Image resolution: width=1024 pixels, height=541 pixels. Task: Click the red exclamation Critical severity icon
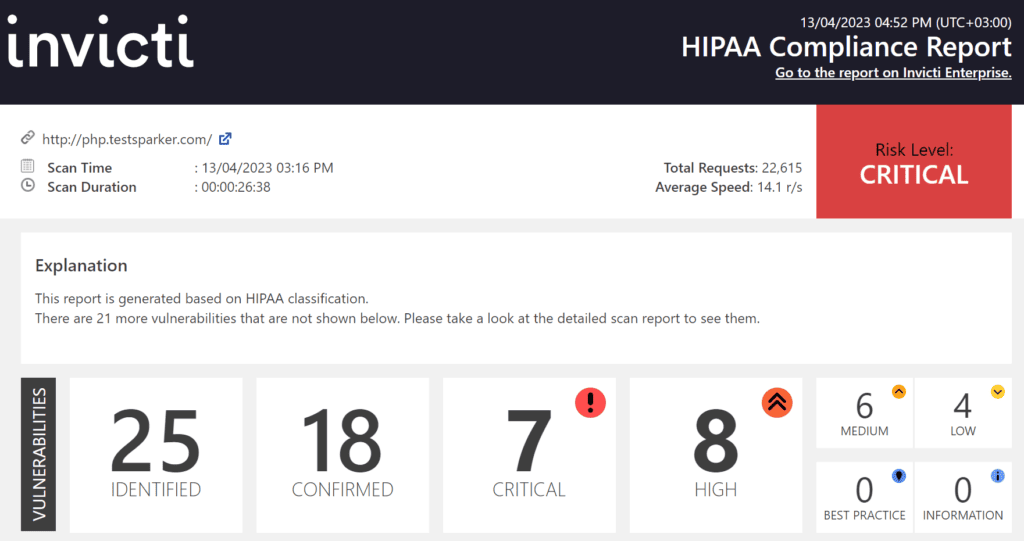pos(590,402)
